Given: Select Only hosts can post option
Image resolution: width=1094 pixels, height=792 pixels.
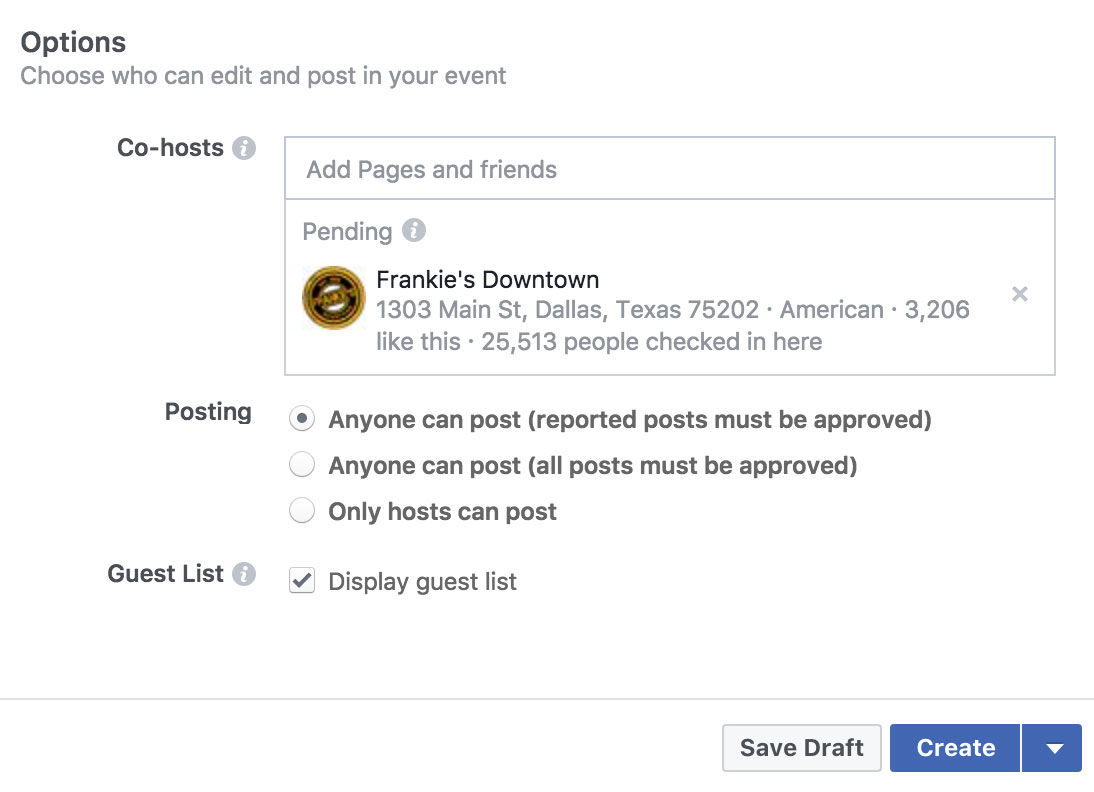Looking at the screenshot, I should [x=301, y=511].
